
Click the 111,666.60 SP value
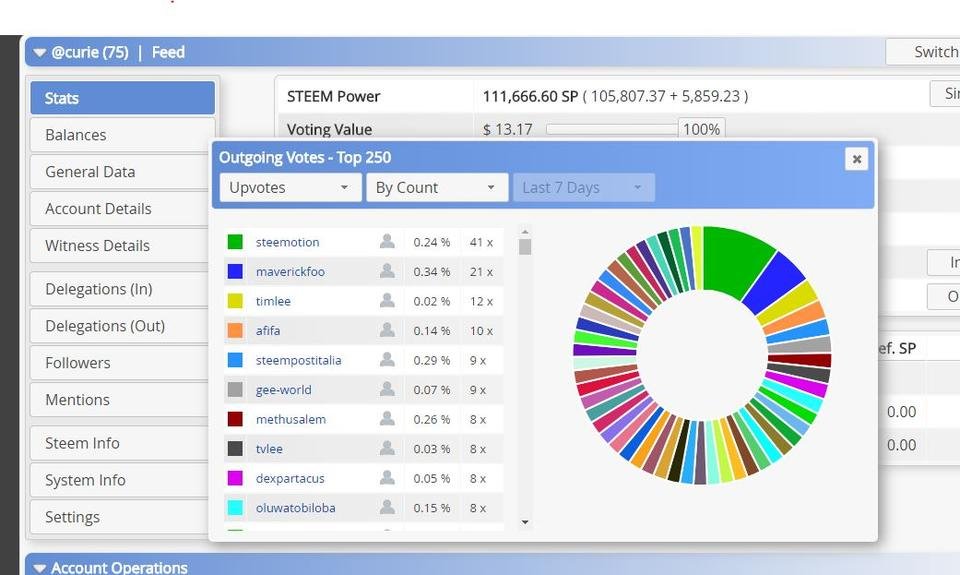click(530, 96)
